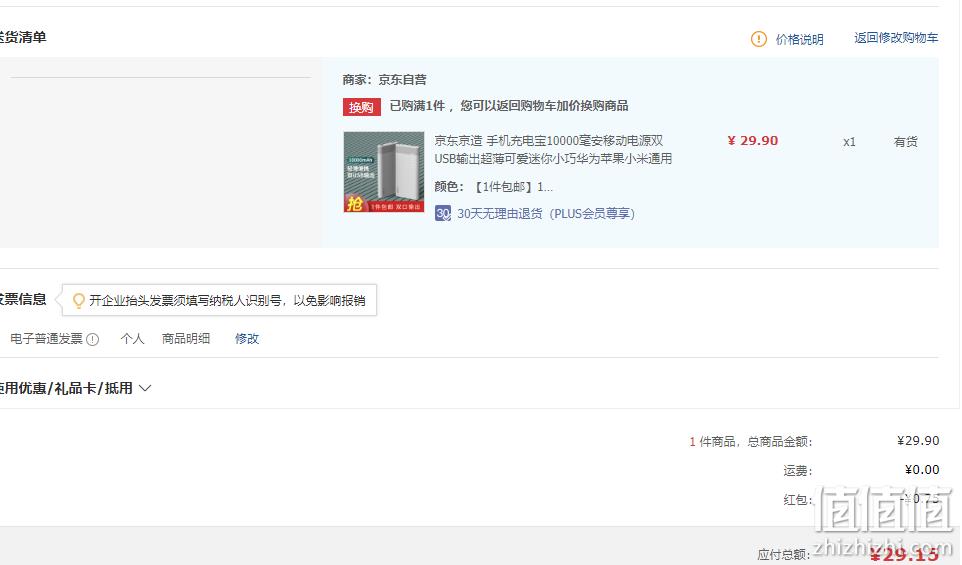Click 修改 to edit invoice info
The width and height of the screenshot is (962, 565).
click(x=247, y=339)
